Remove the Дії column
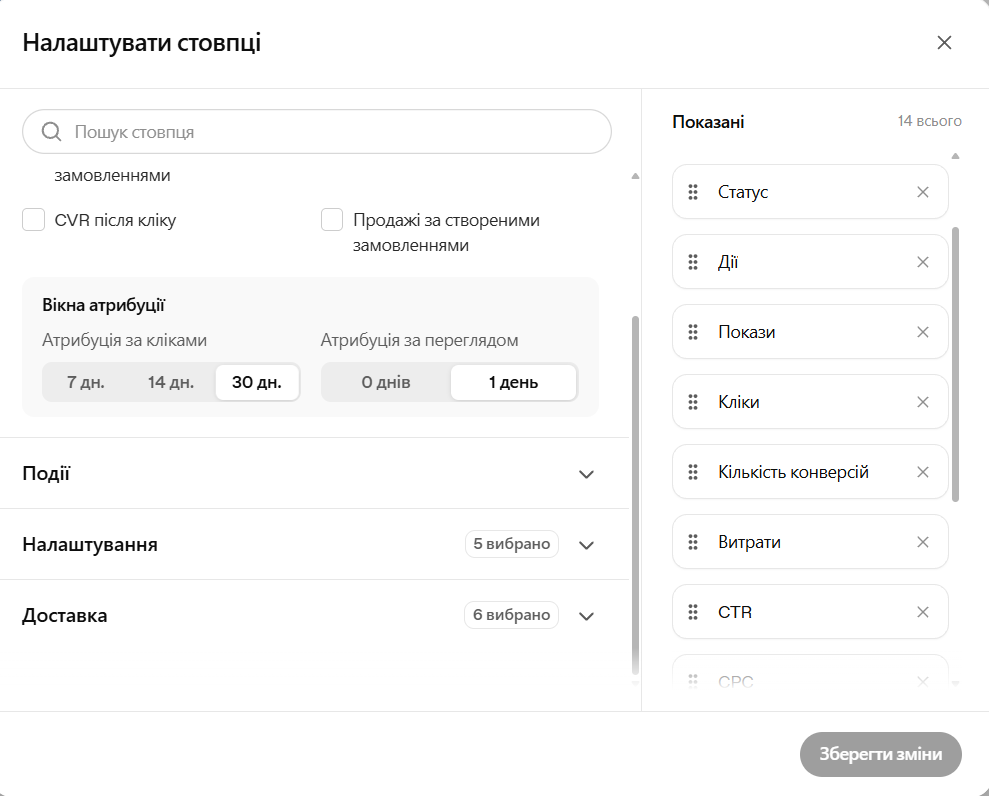 click(x=923, y=262)
